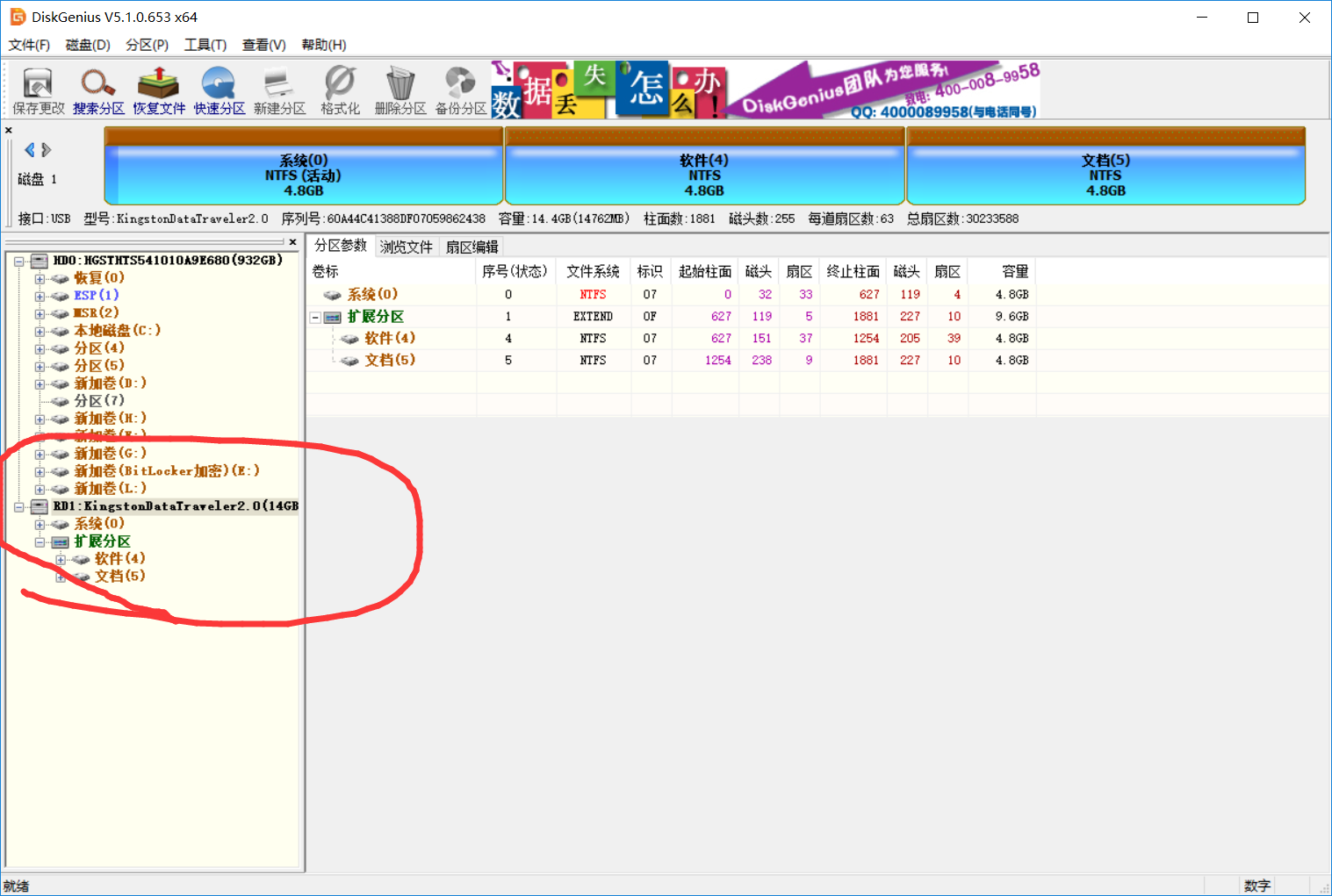The height and width of the screenshot is (896, 1332).
Task: Click the Format (格式化) toolbar icon
Action: pyautogui.click(x=340, y=90)
